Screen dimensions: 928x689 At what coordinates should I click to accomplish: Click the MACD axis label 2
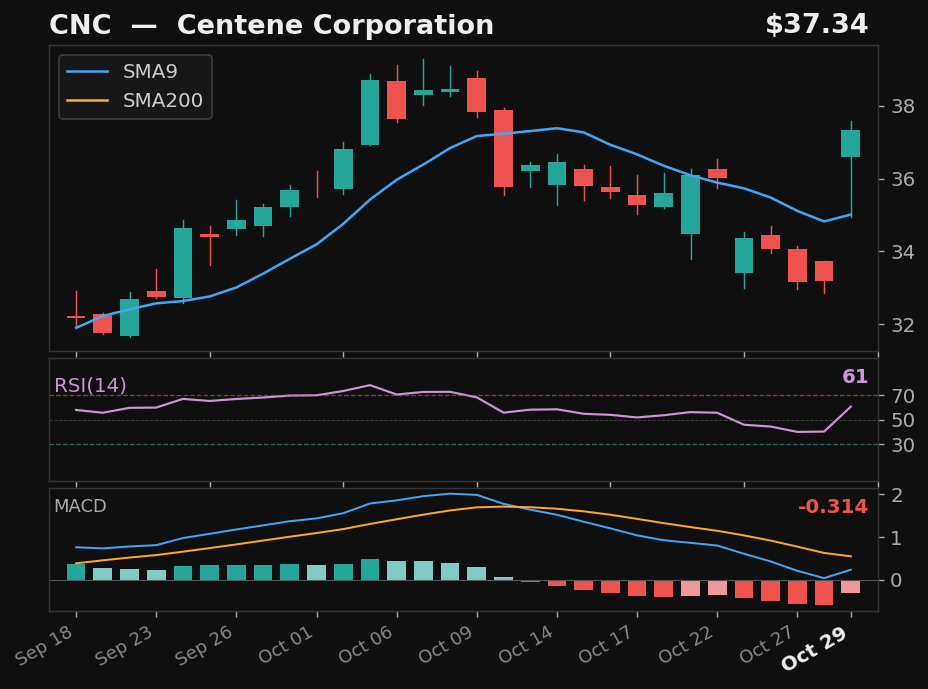pos(897,495)
